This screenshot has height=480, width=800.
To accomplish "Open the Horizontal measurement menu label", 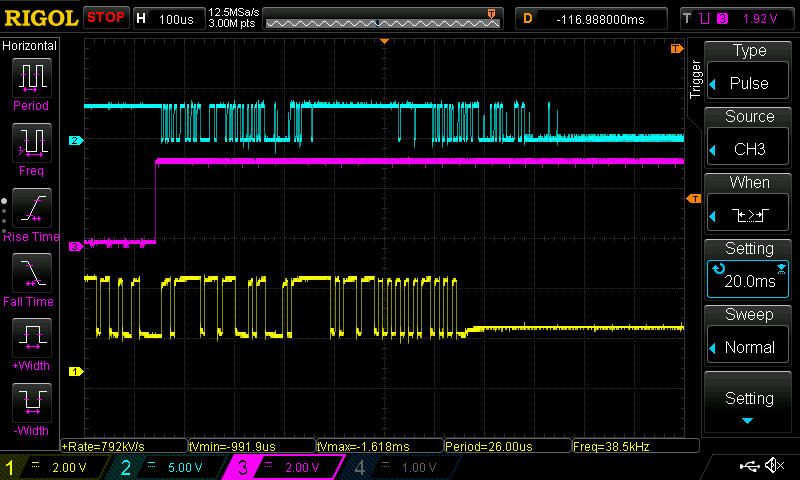I will pos(29,46).
